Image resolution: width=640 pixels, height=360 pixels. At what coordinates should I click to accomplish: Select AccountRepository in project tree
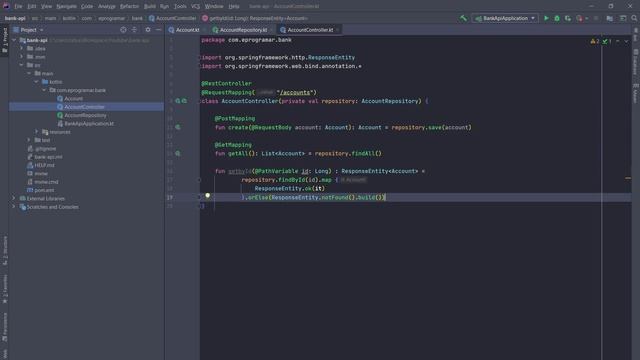[85, 115]
